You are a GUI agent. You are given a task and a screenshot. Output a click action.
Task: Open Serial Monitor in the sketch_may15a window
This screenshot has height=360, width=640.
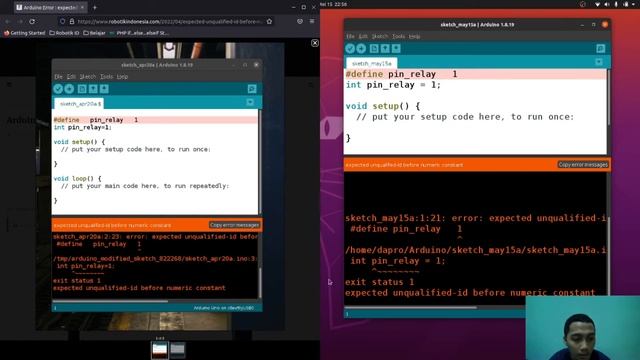coord(600,49)
